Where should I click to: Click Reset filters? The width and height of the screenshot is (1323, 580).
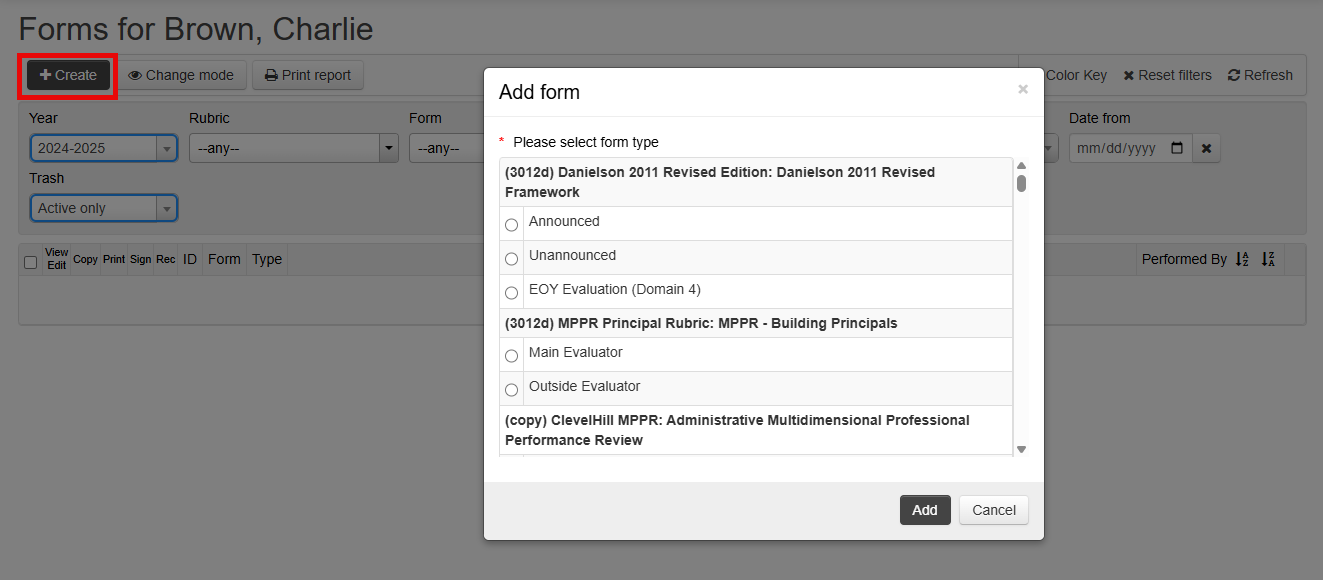click(1167, 75)
